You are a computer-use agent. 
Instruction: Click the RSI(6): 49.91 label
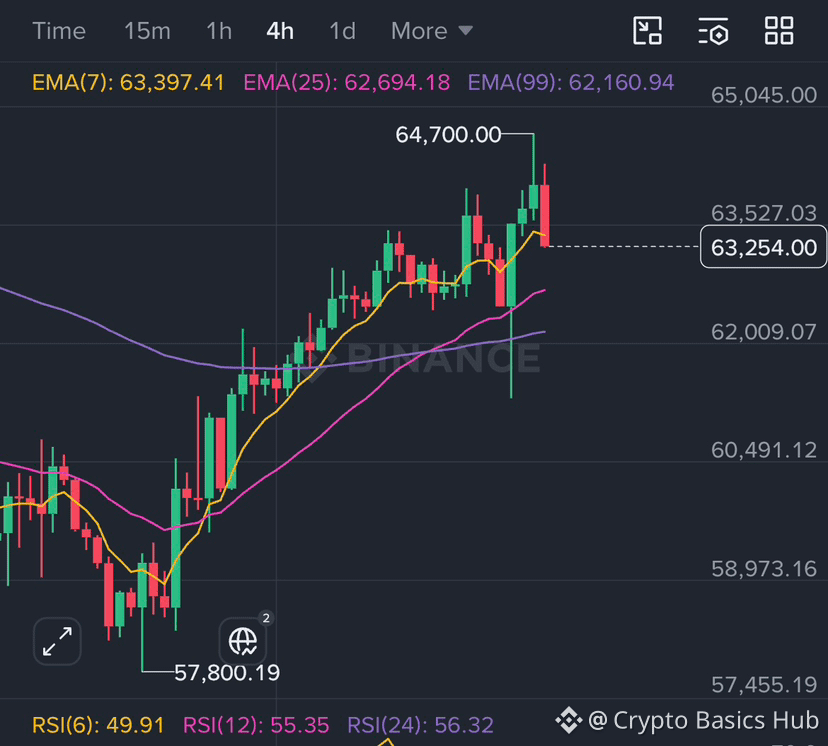(x=98, y=725)
